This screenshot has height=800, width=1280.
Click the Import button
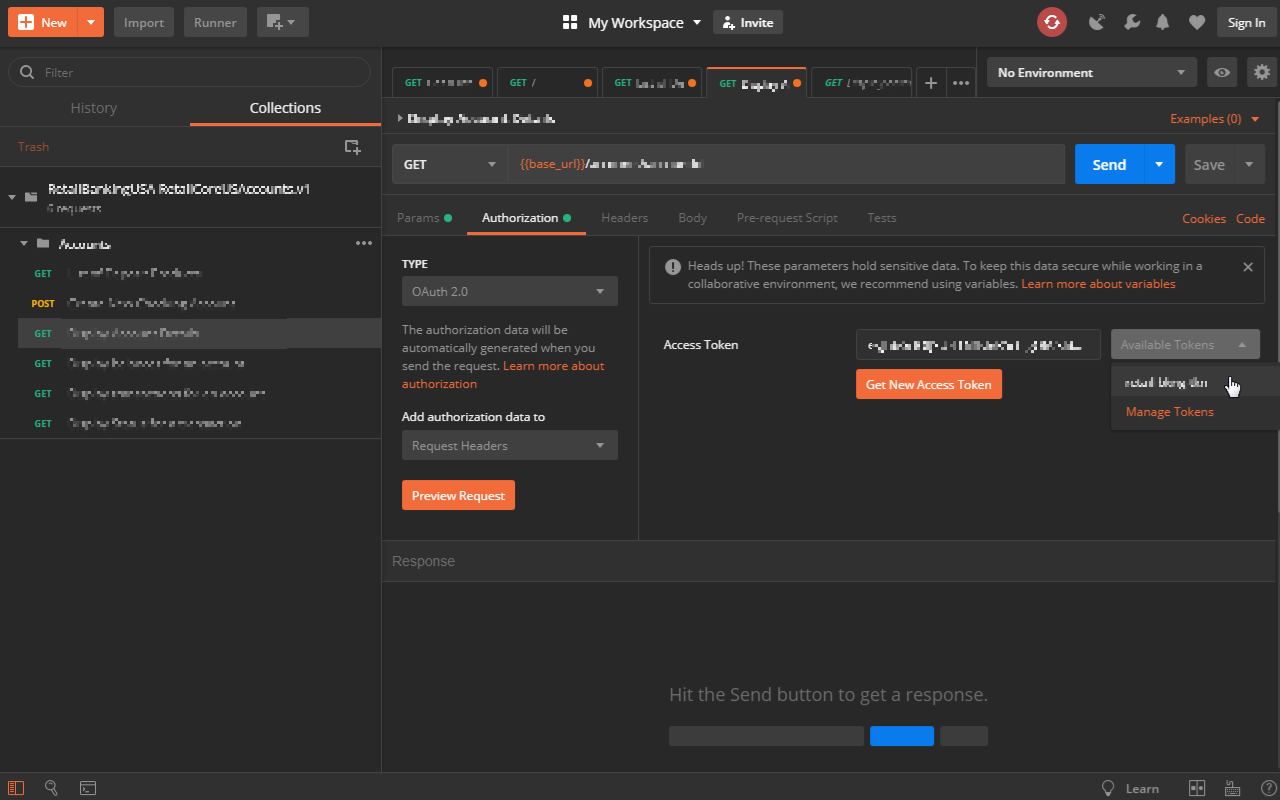(144, 22)
